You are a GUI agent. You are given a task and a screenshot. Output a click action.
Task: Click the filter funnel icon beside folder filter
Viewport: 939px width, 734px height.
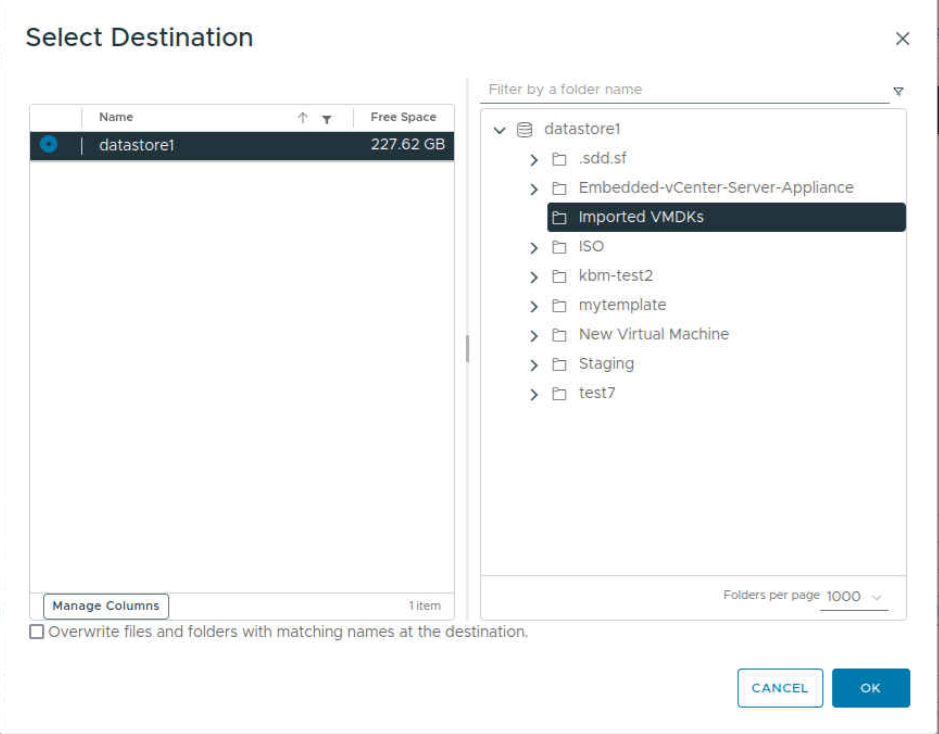pos(898,91)
